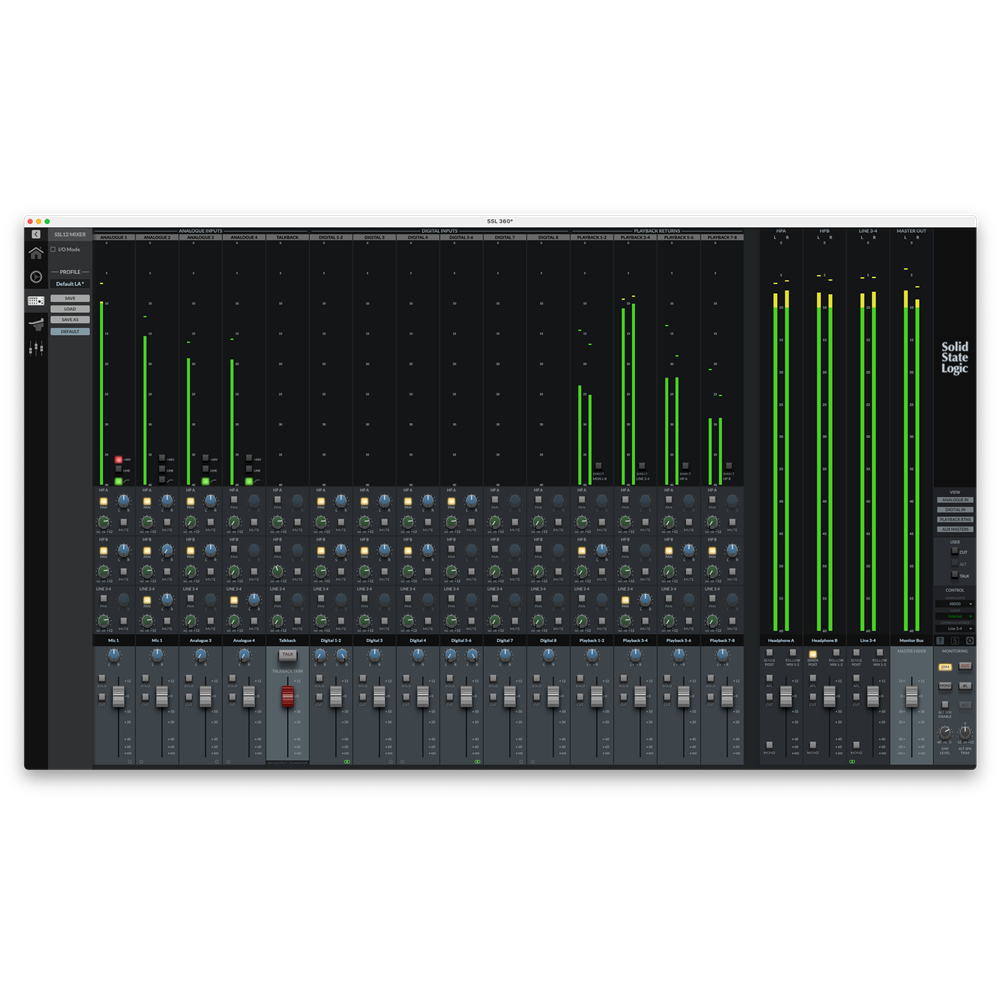
Task: Click the link circle at bottom of Analogue 3 strip
Action: [217, 761]
